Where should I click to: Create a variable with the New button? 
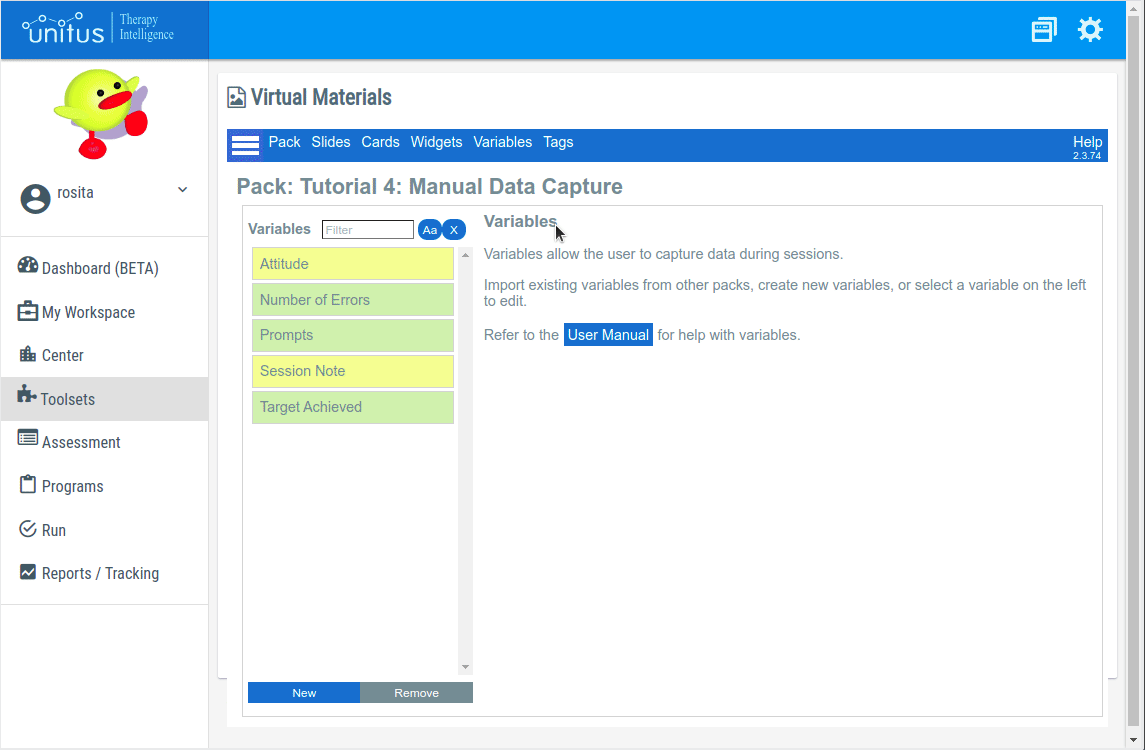click(303, 692)
